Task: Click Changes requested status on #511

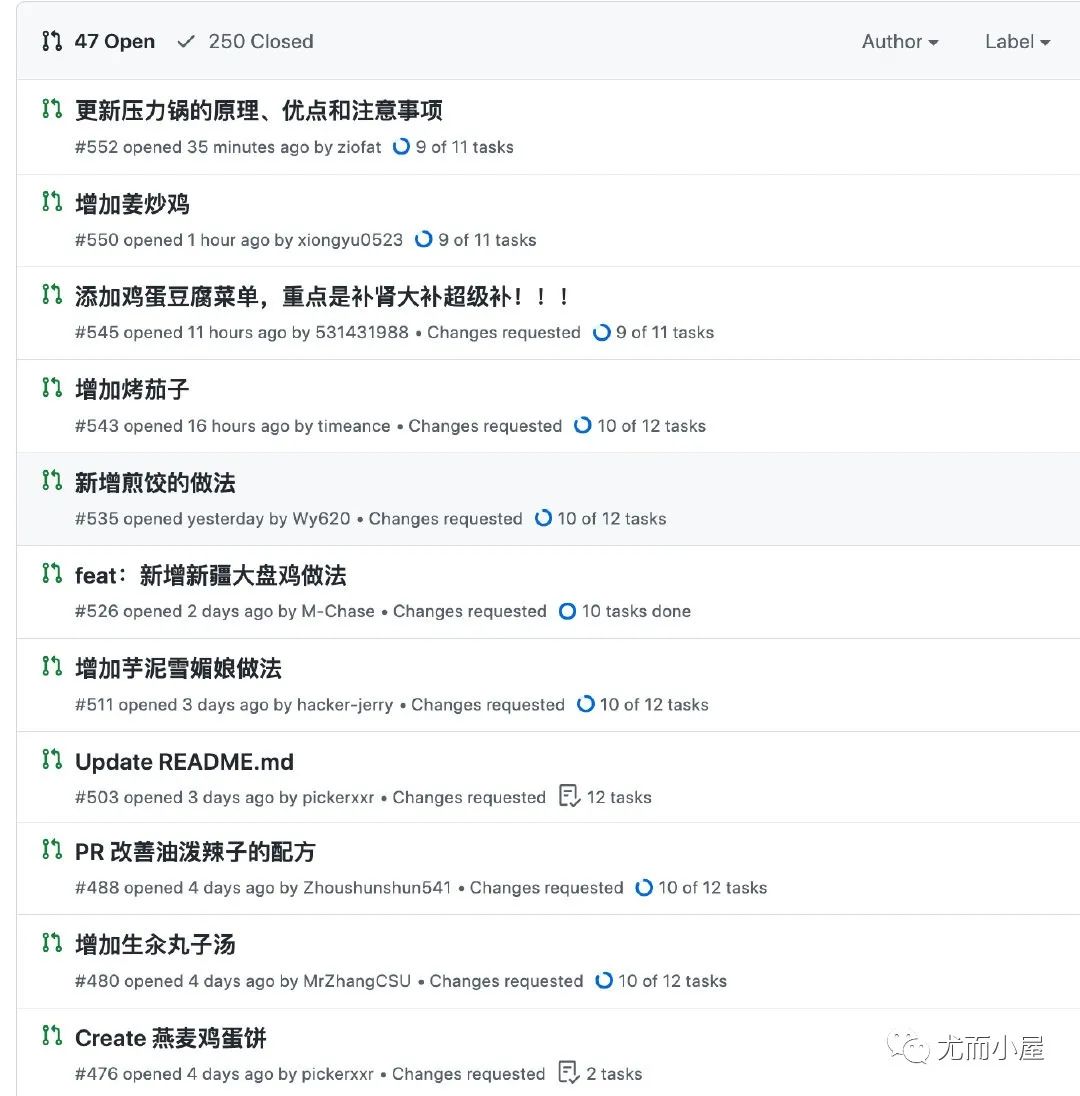Action: click(x=488, y=705)
